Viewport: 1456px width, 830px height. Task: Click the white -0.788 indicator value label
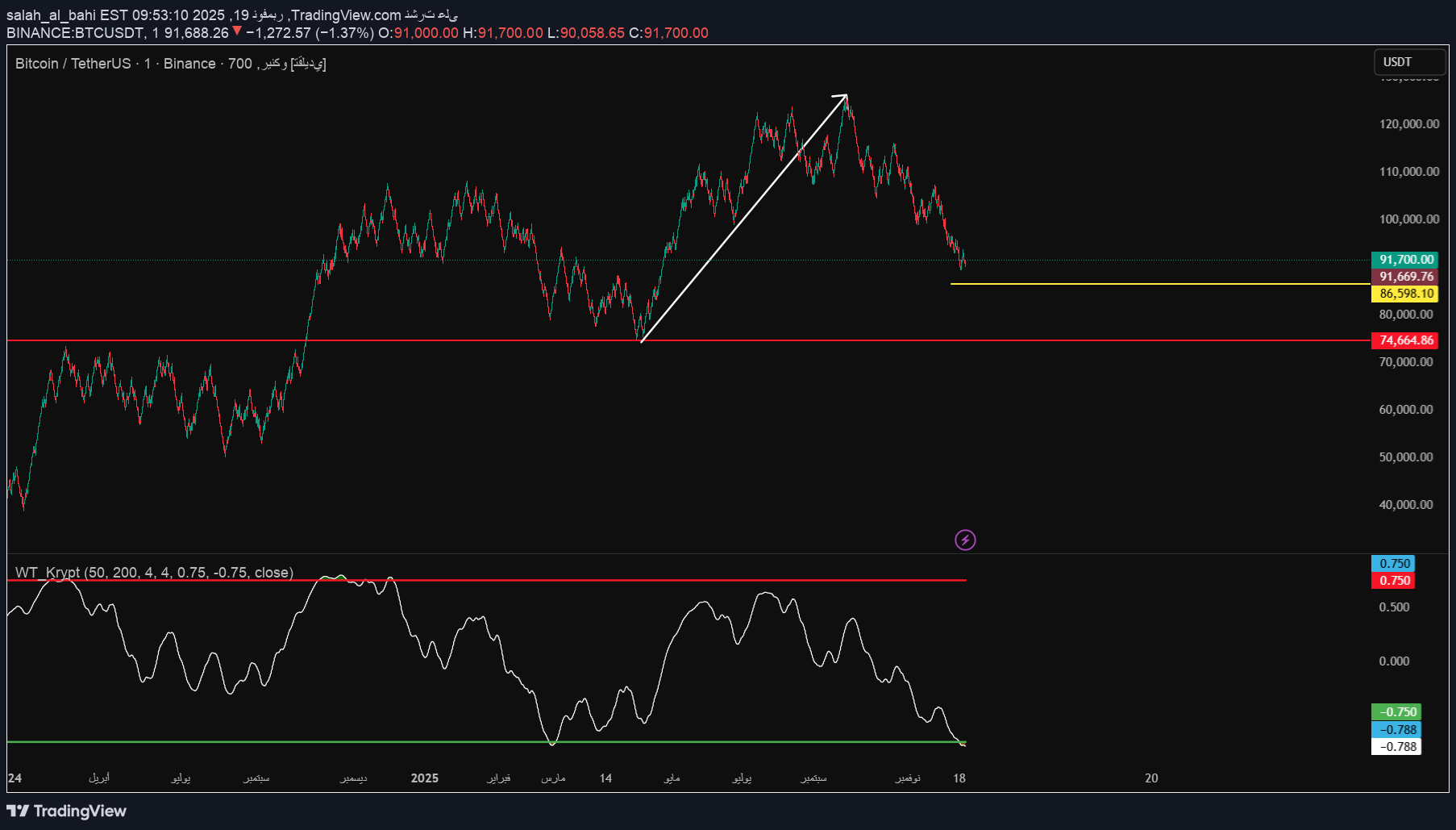[1396, 747]
